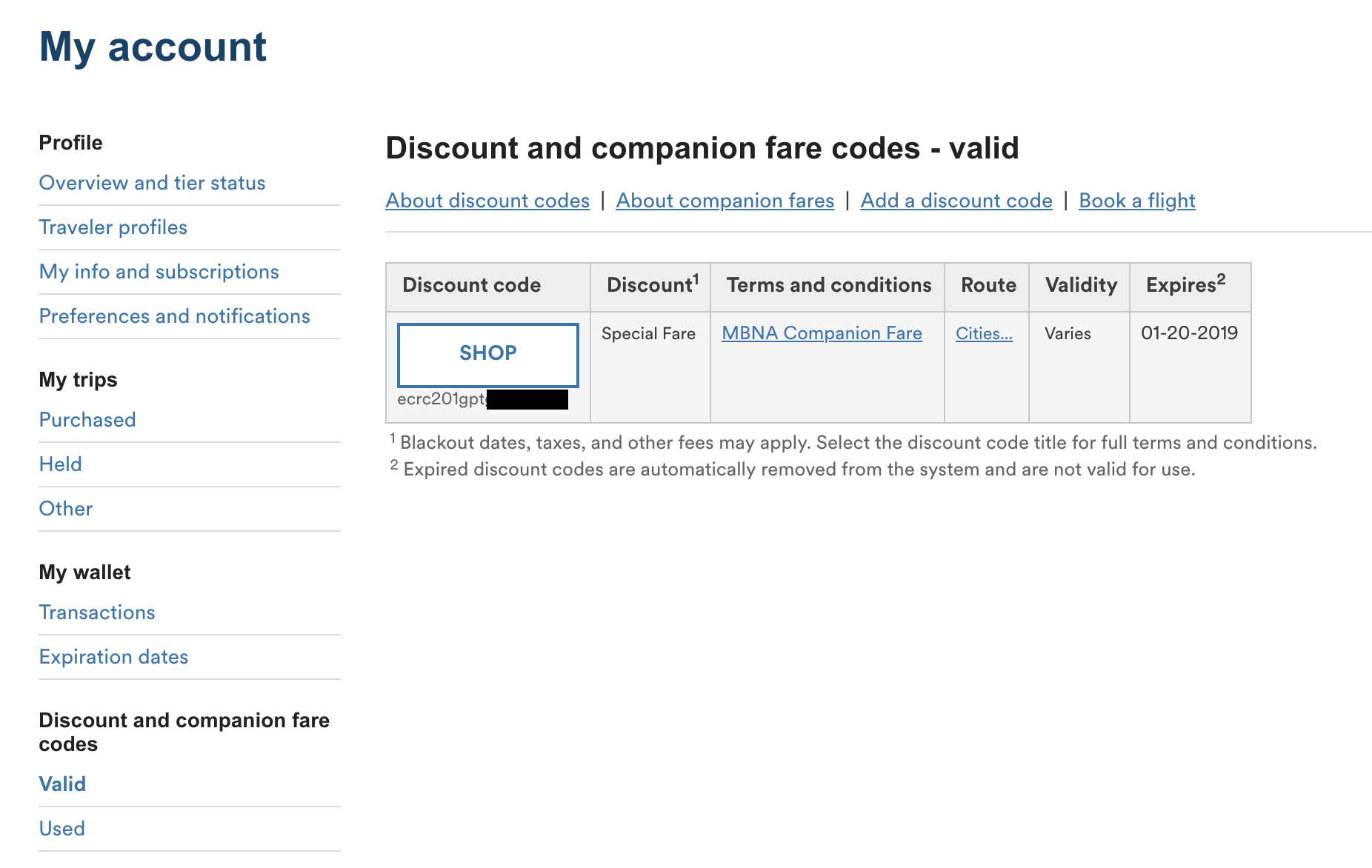1372x868 pixels.
Task: Show Used discount codes
Action: point(61,829)
